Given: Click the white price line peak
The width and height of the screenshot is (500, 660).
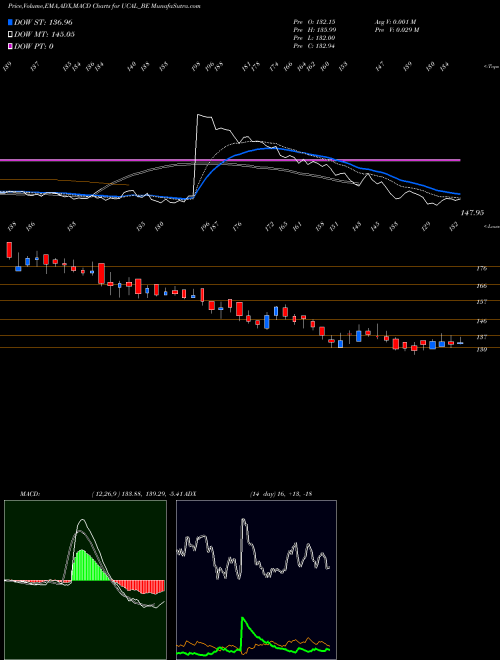Looking at the screenshot, I should pos(198,115).
